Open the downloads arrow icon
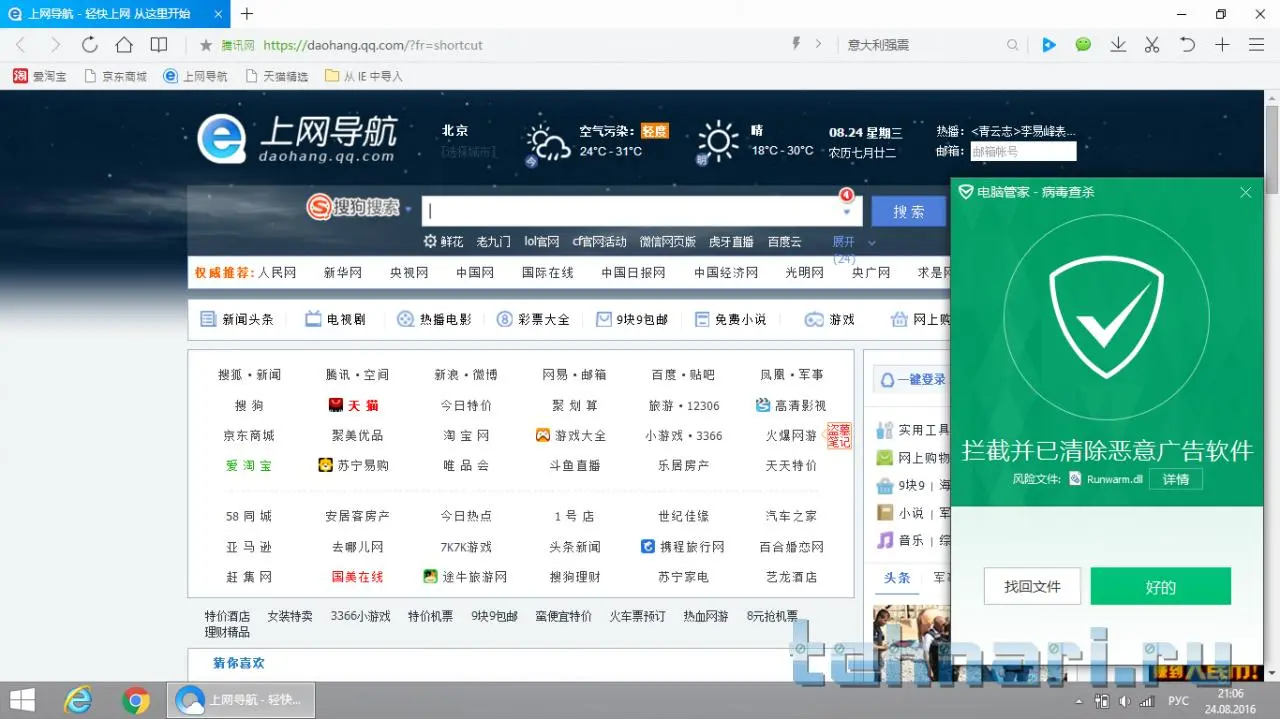 point(1118,45)
